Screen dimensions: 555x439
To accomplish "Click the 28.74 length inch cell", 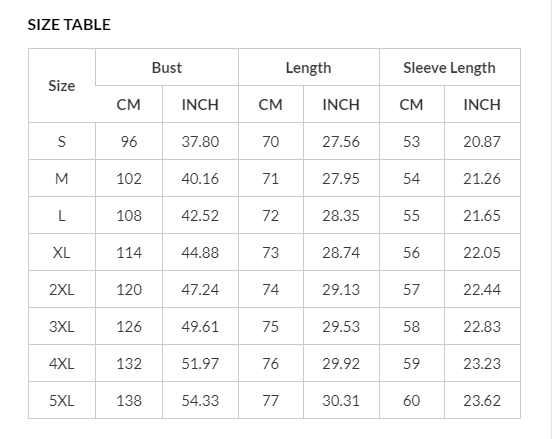I will point(341,252).
